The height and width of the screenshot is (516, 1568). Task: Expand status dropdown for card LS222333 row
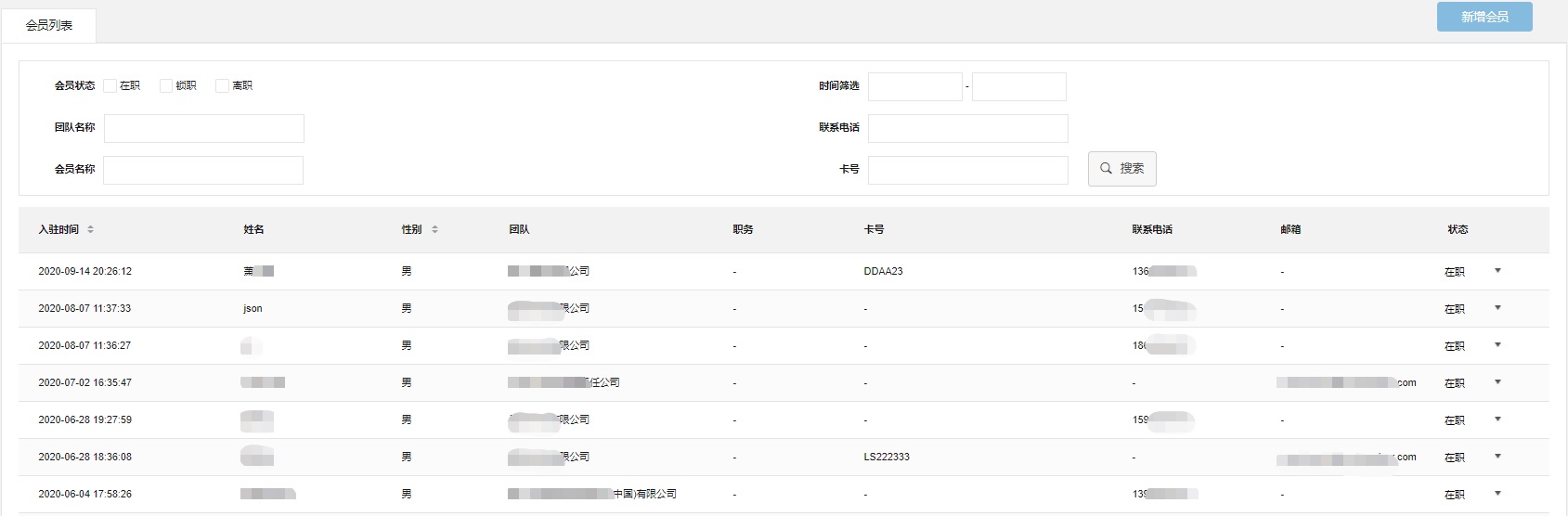pos(1497,457)
